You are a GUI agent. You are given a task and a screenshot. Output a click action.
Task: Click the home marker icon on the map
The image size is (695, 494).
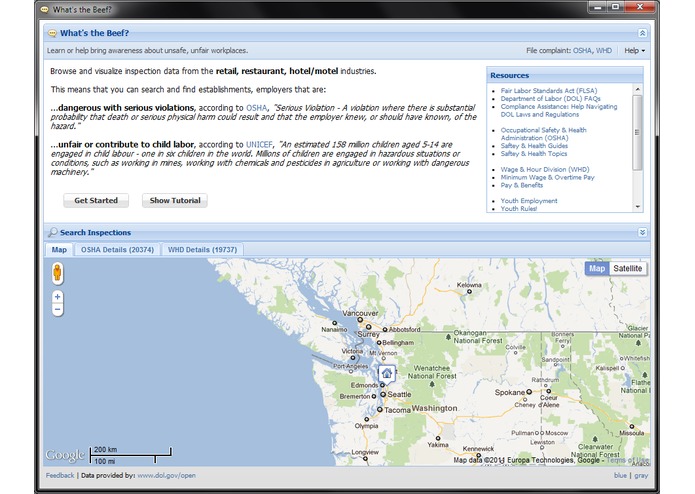[x=387, y=374]
